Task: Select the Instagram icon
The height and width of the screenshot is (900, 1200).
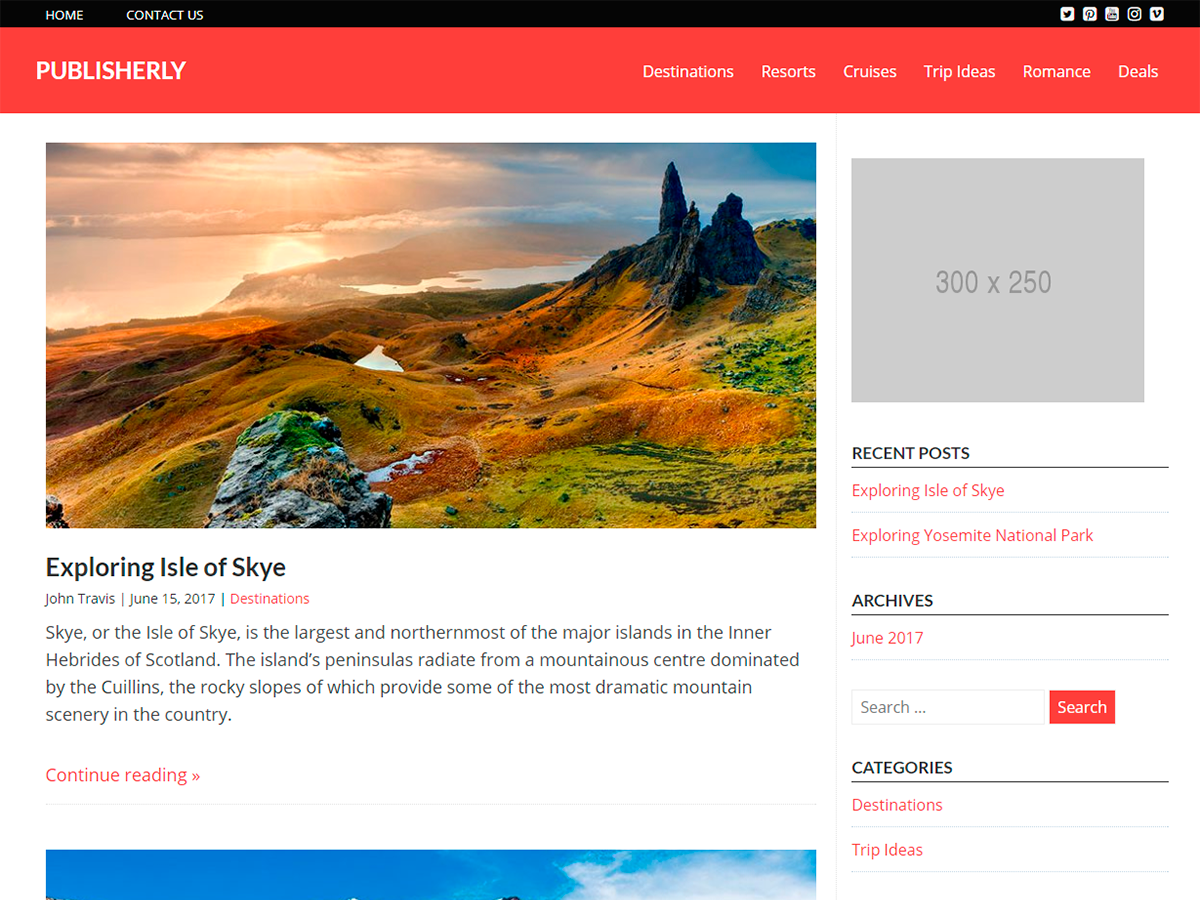Action: coord(1133,14)
